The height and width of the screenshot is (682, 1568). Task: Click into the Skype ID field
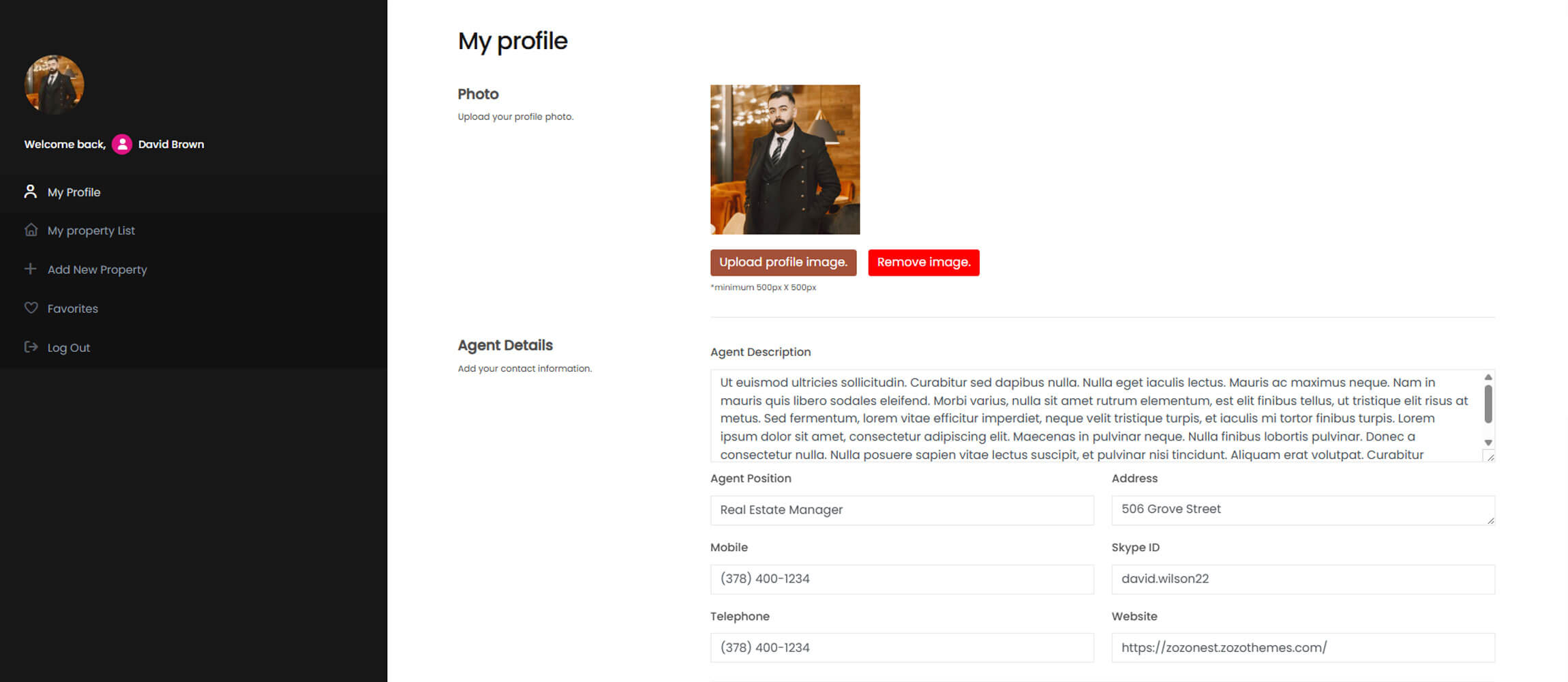tap(1302, 579)
